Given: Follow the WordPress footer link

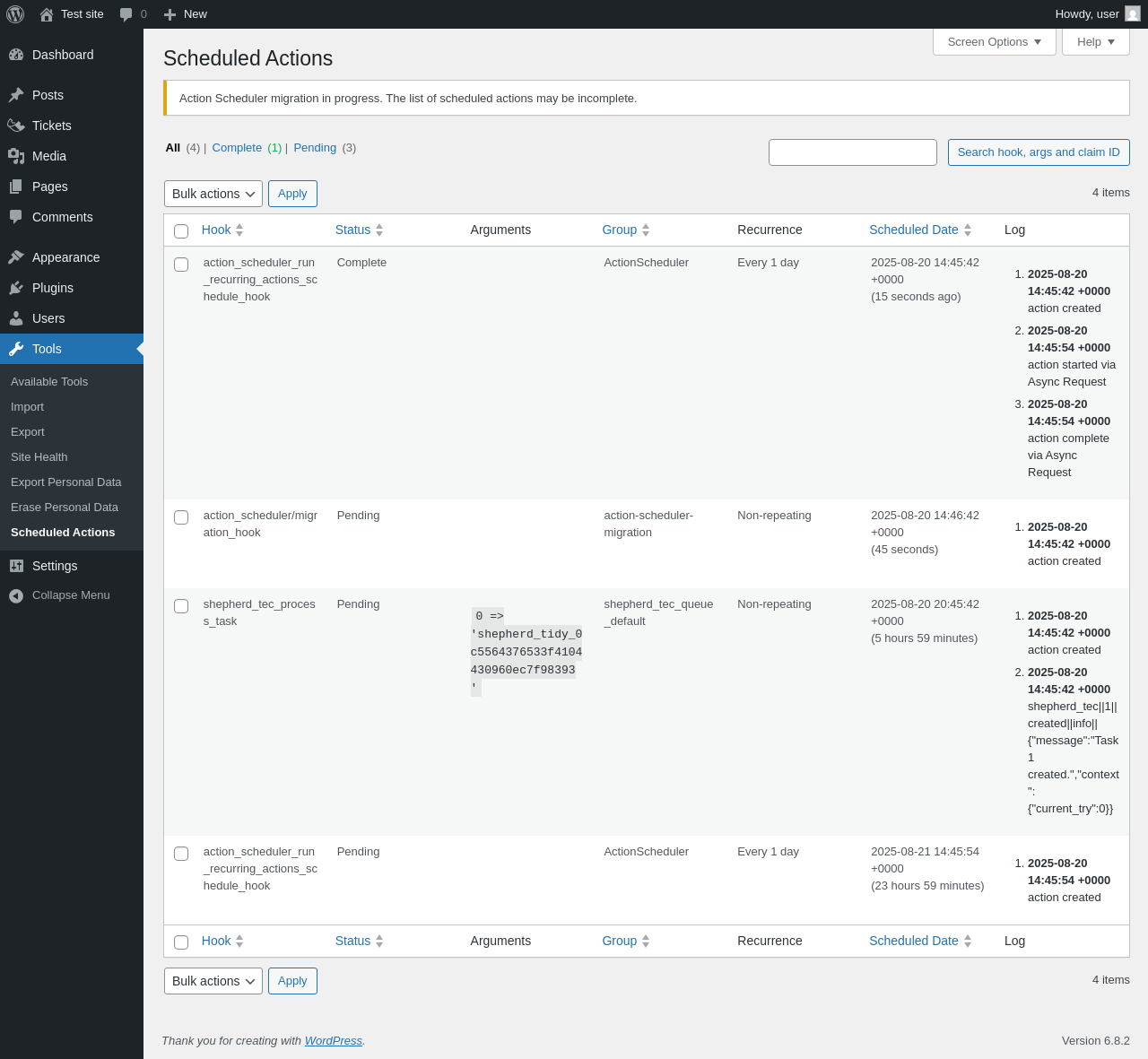Looking at the screenshot, I should (334, 1041).
